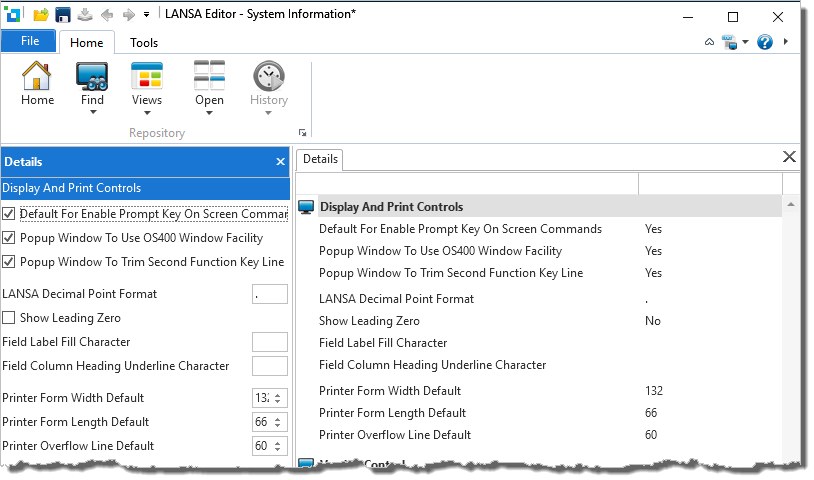The width and height of the screenshot is (814, 480).
Task: Close the left Details panel
Action: coord(281,161)
